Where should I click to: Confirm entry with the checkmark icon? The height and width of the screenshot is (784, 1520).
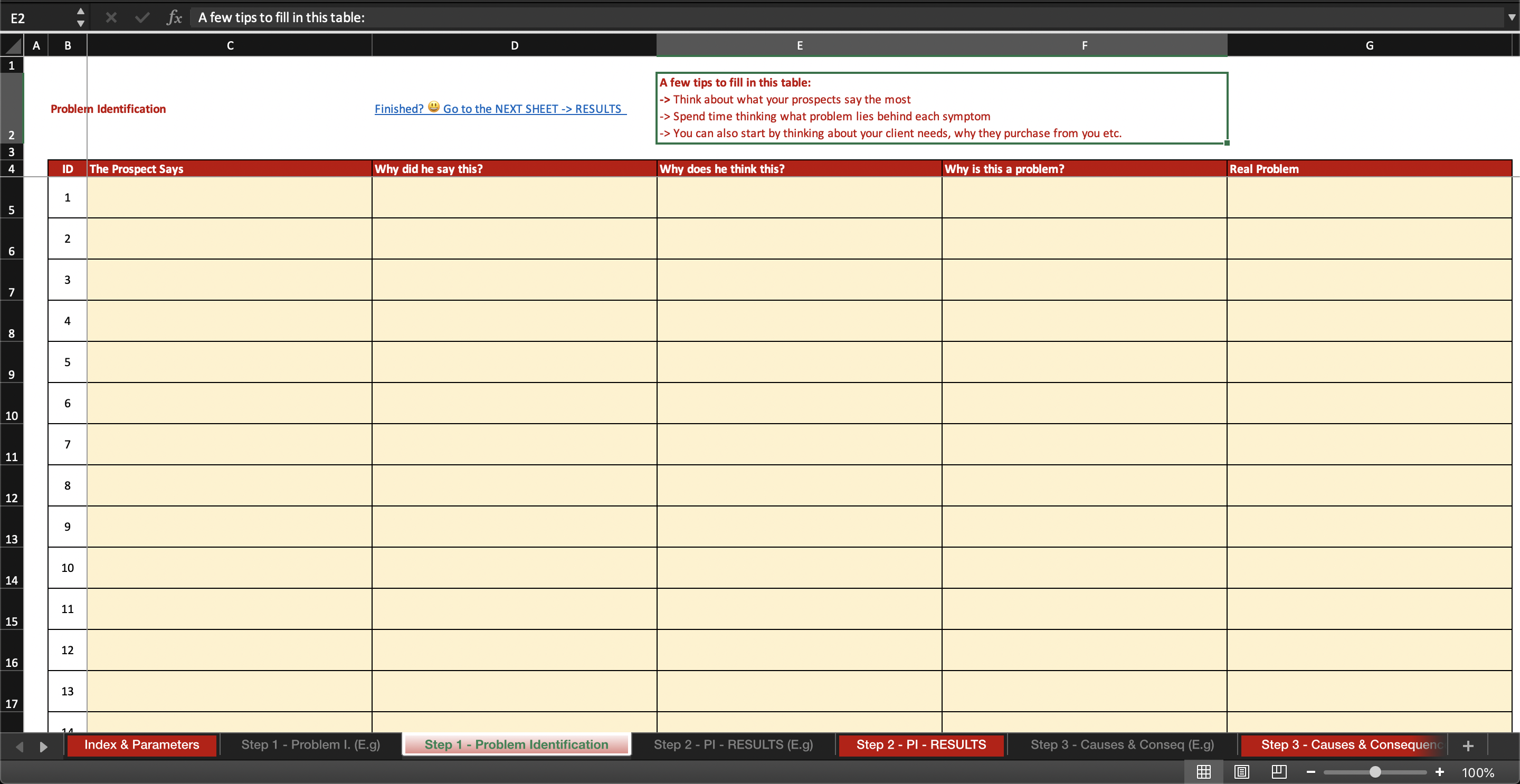(142, 18)
